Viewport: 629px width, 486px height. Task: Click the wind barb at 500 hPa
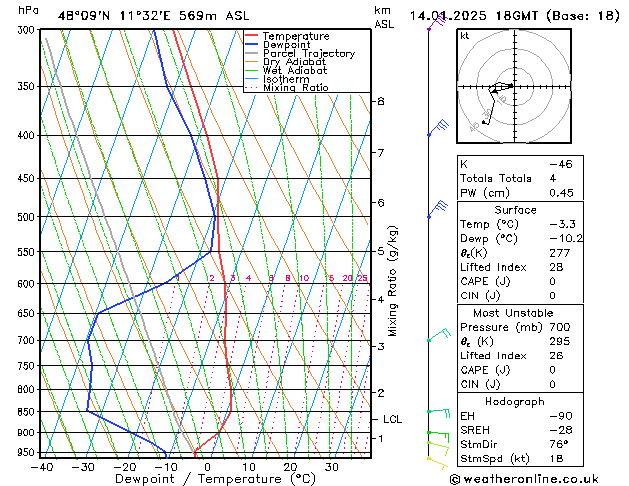point(438,211)
